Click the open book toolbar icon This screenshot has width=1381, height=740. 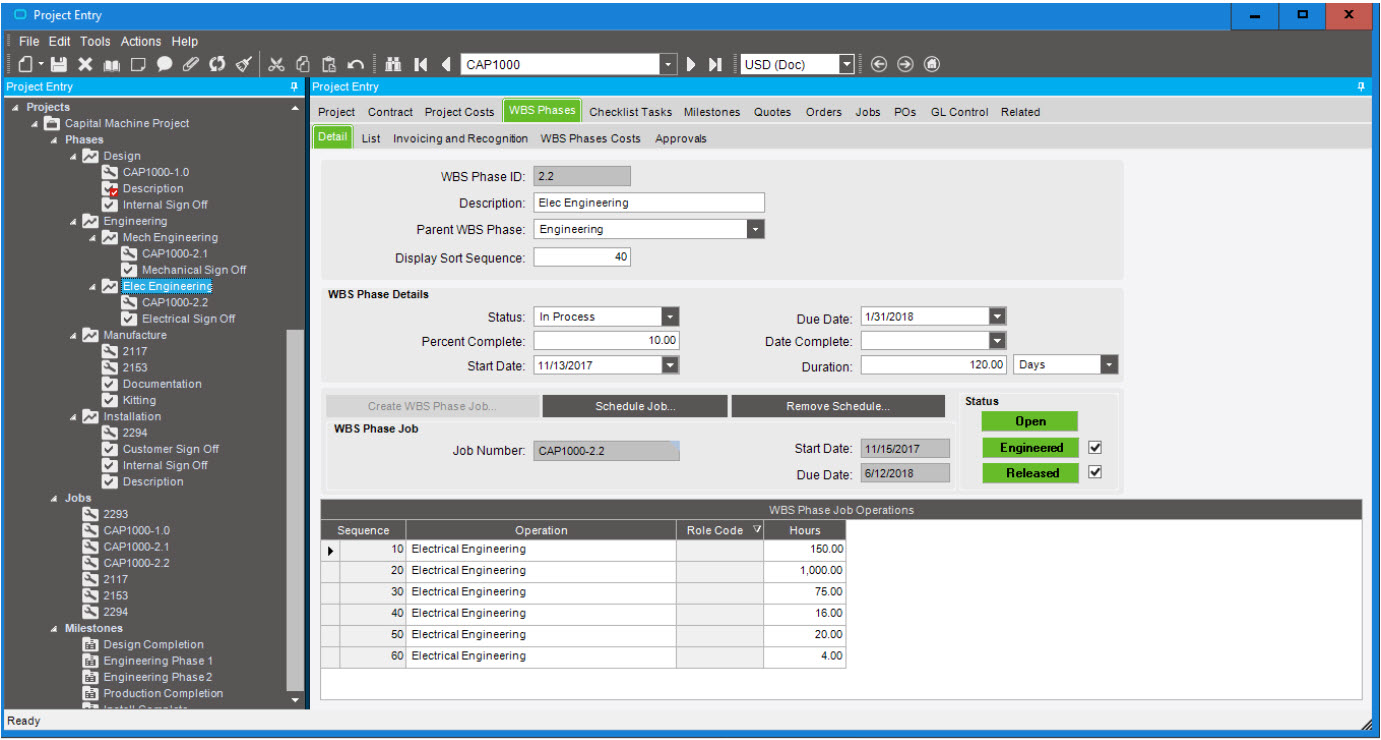pos(111,64)
